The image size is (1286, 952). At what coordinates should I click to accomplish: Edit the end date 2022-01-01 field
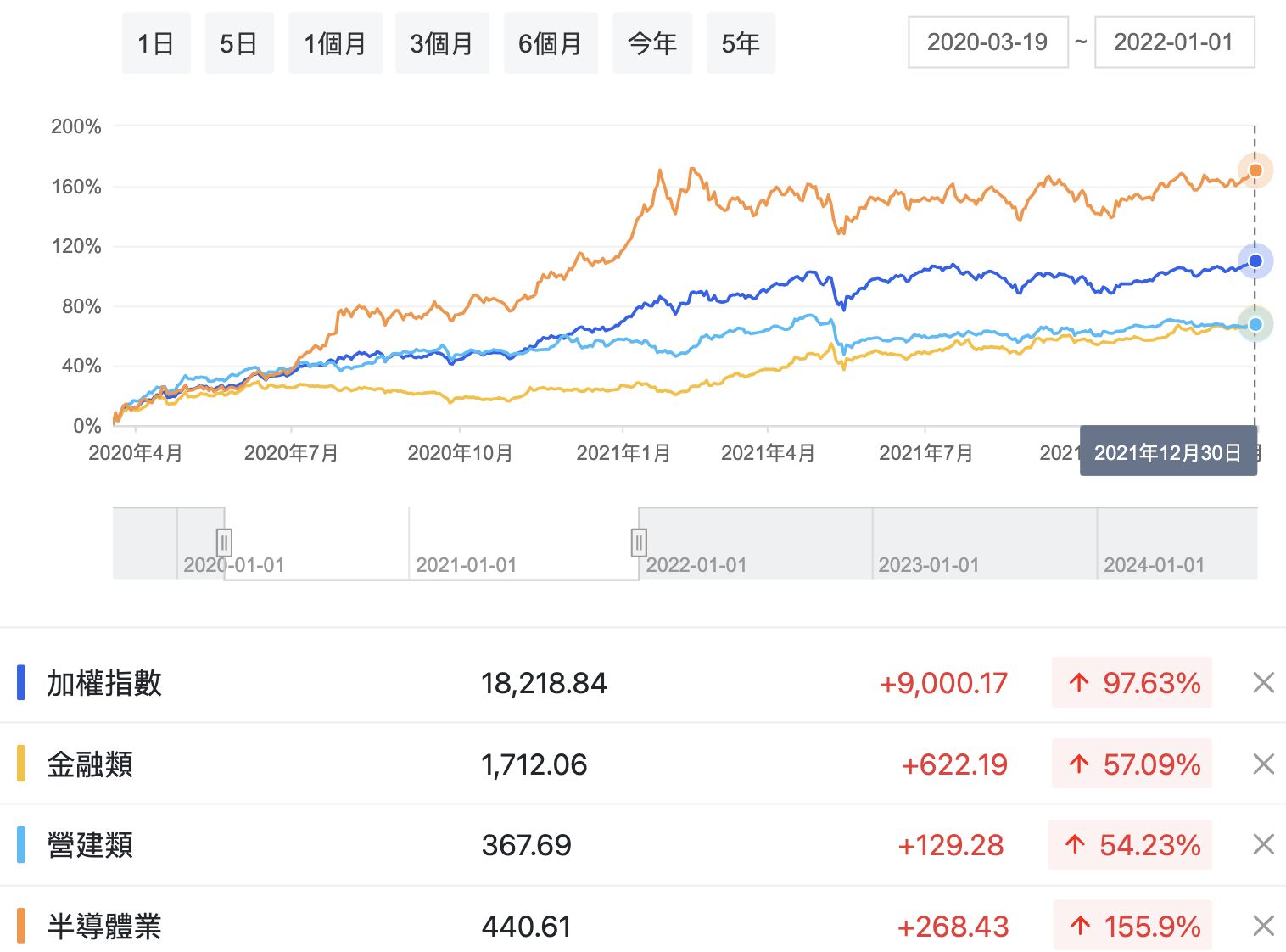[1174, 42]
